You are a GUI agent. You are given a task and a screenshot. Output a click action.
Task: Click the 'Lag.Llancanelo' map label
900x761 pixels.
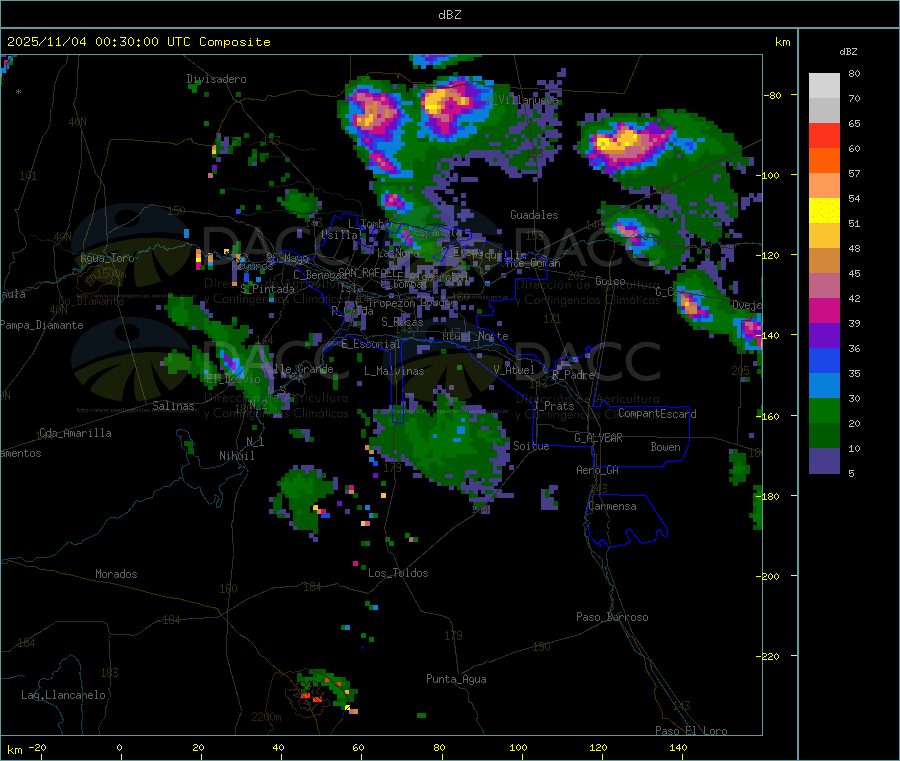tap(64, 695)
